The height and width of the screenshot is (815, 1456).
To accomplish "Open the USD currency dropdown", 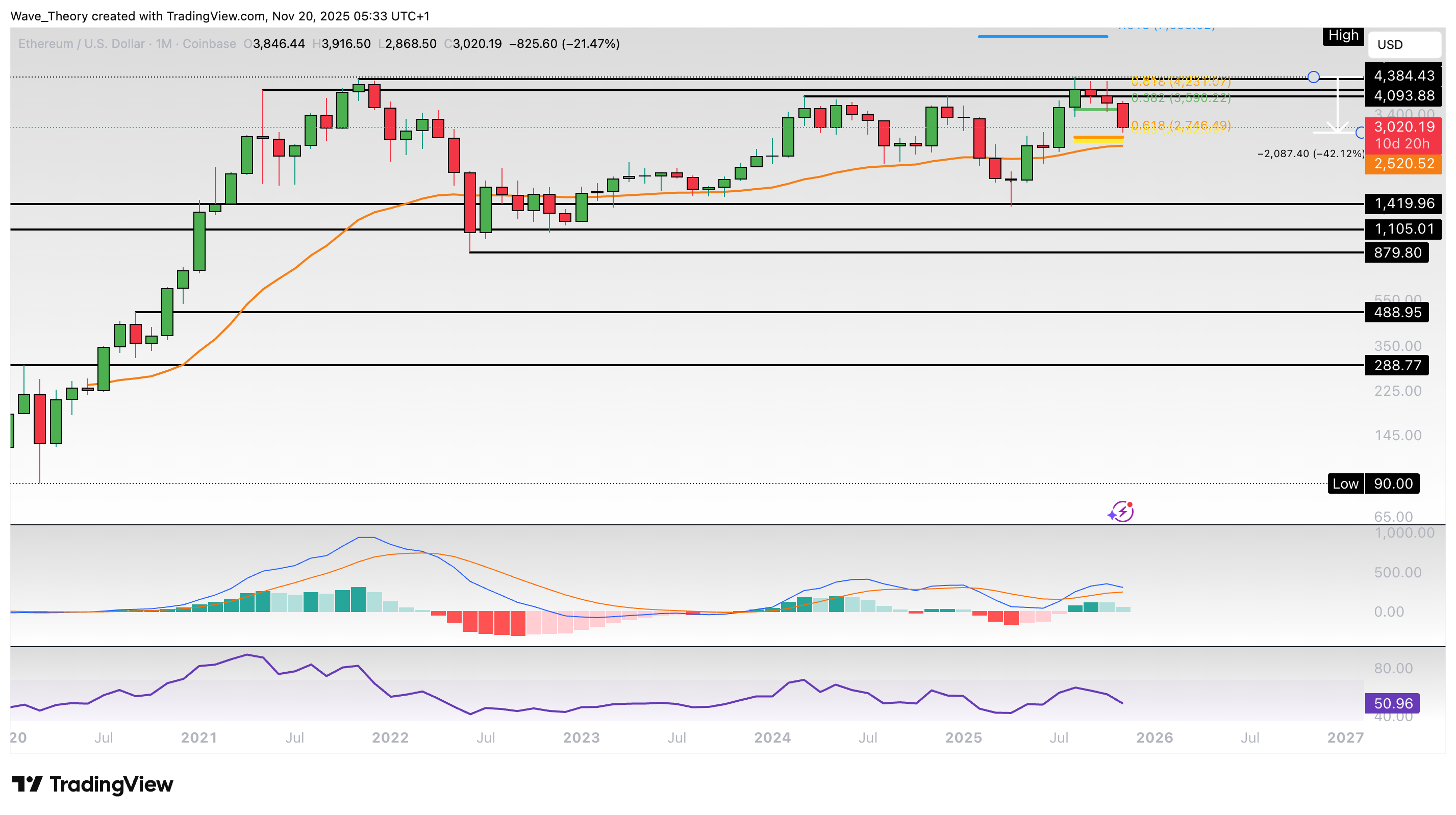I will [x=1404, y=45].
